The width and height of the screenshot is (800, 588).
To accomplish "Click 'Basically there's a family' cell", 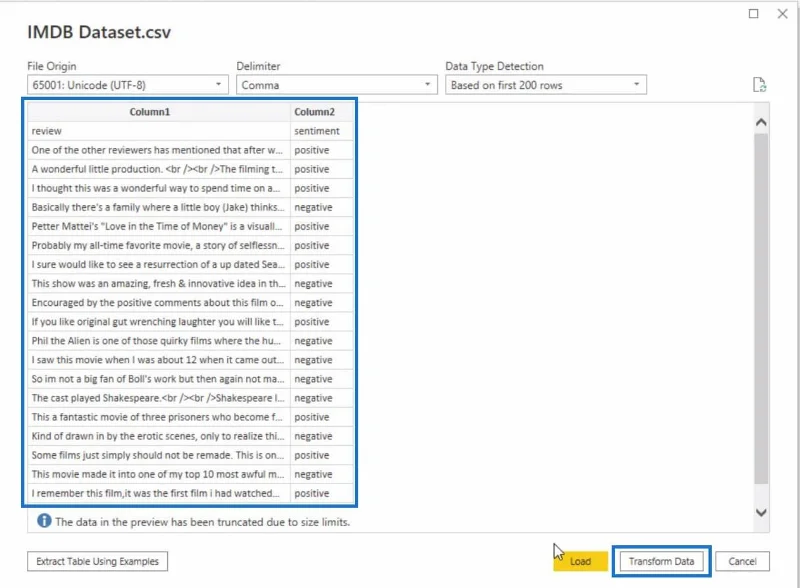I will [x=159, y=207].
